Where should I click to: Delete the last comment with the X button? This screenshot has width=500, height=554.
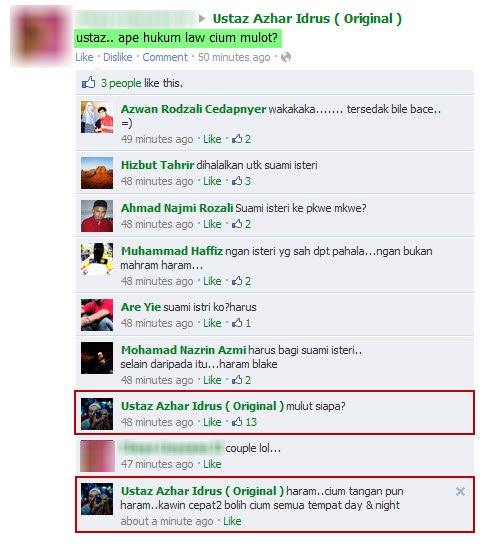click(460, 491)
